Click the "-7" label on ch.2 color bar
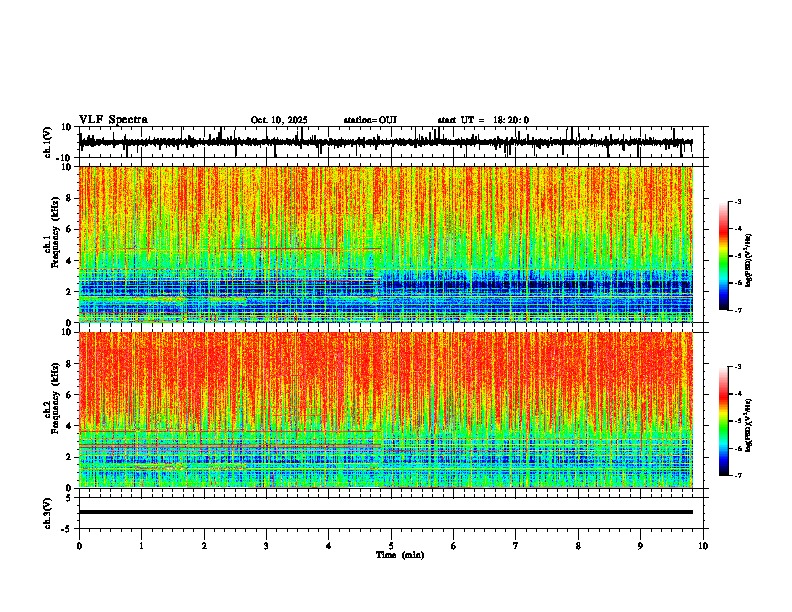This screenshot has width=792, height=612. coord(737,476)
